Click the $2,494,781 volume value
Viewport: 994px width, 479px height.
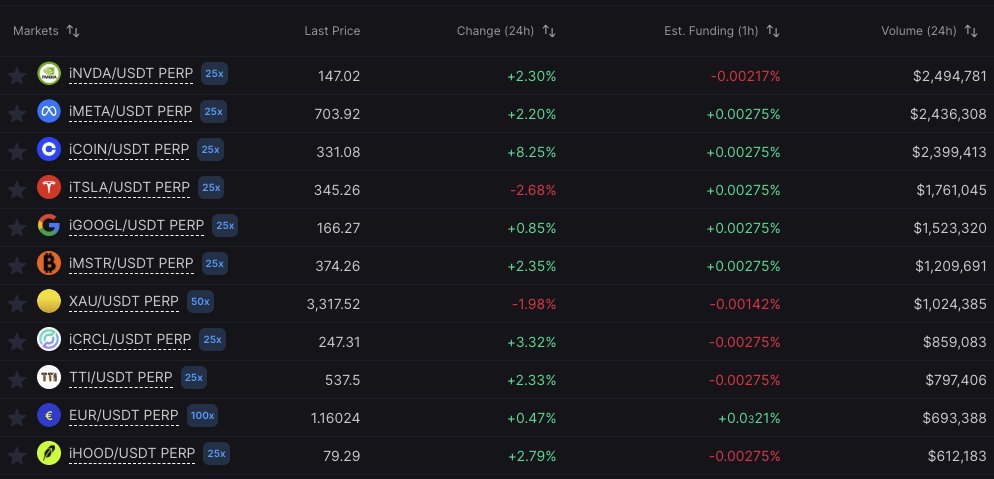(950, 76)
